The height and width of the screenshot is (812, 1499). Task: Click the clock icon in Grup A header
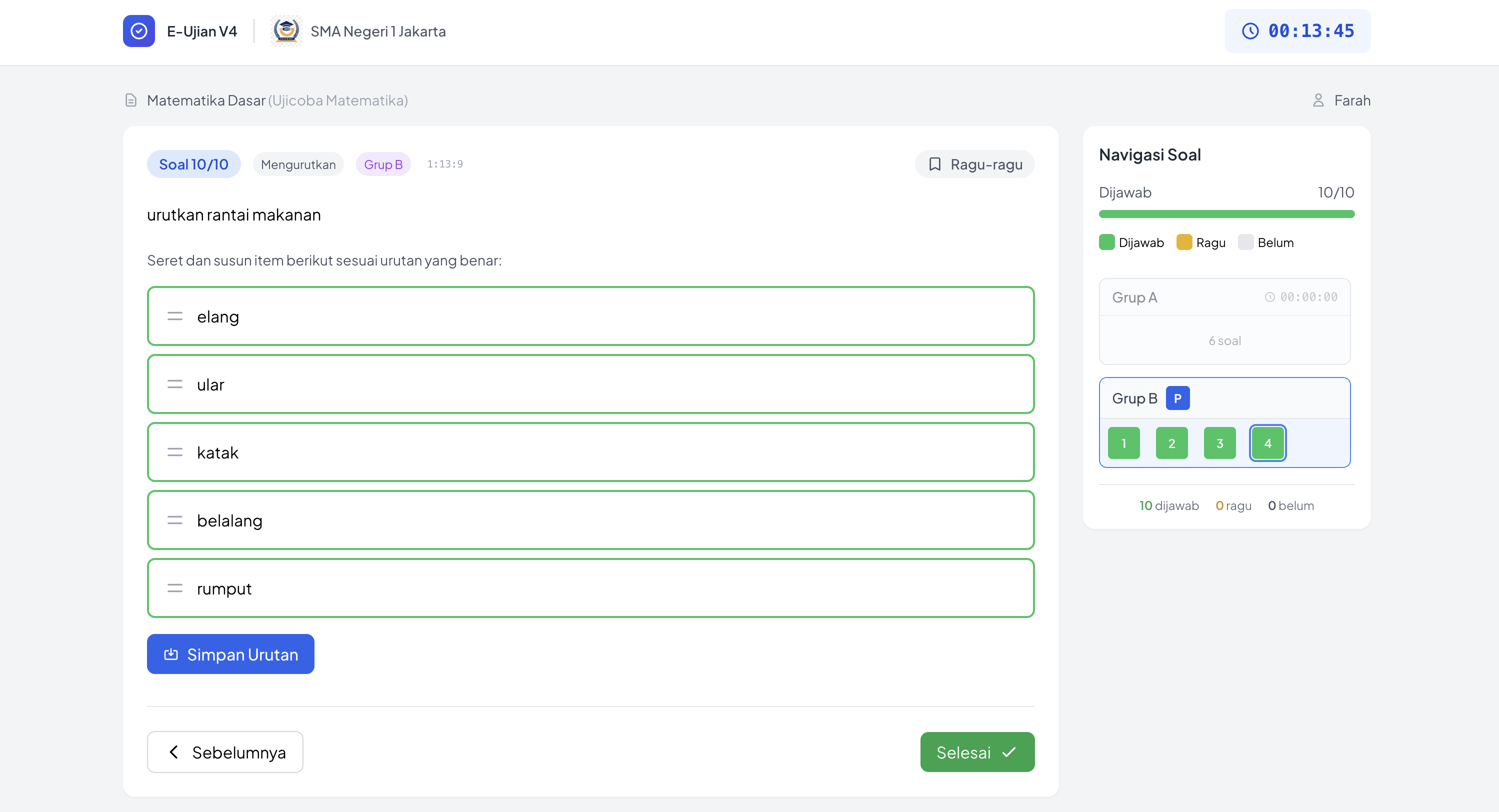point(1269,297)
